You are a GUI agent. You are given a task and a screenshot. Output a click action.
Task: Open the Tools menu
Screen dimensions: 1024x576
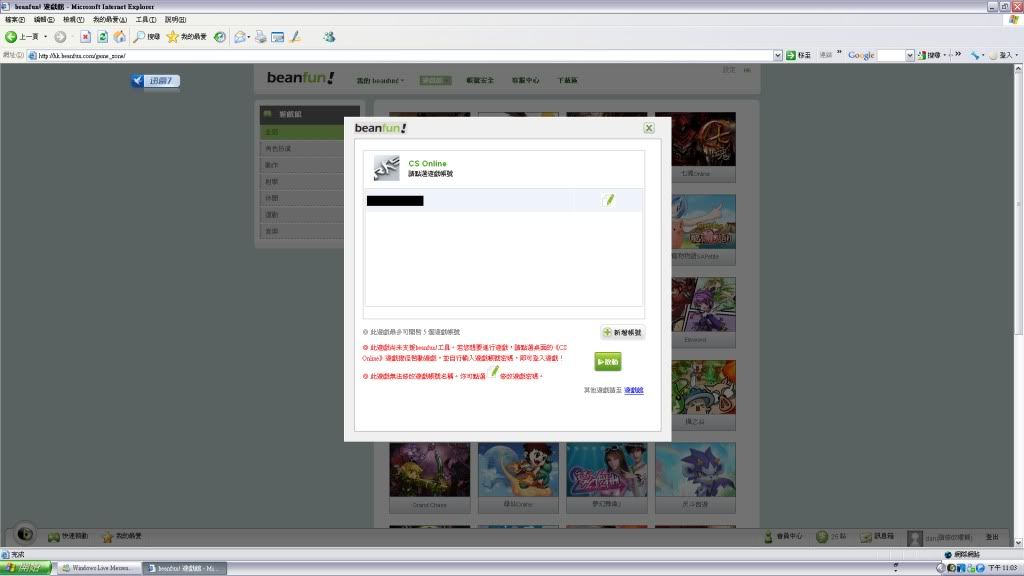pyautogui.click(x=146, y=20)
